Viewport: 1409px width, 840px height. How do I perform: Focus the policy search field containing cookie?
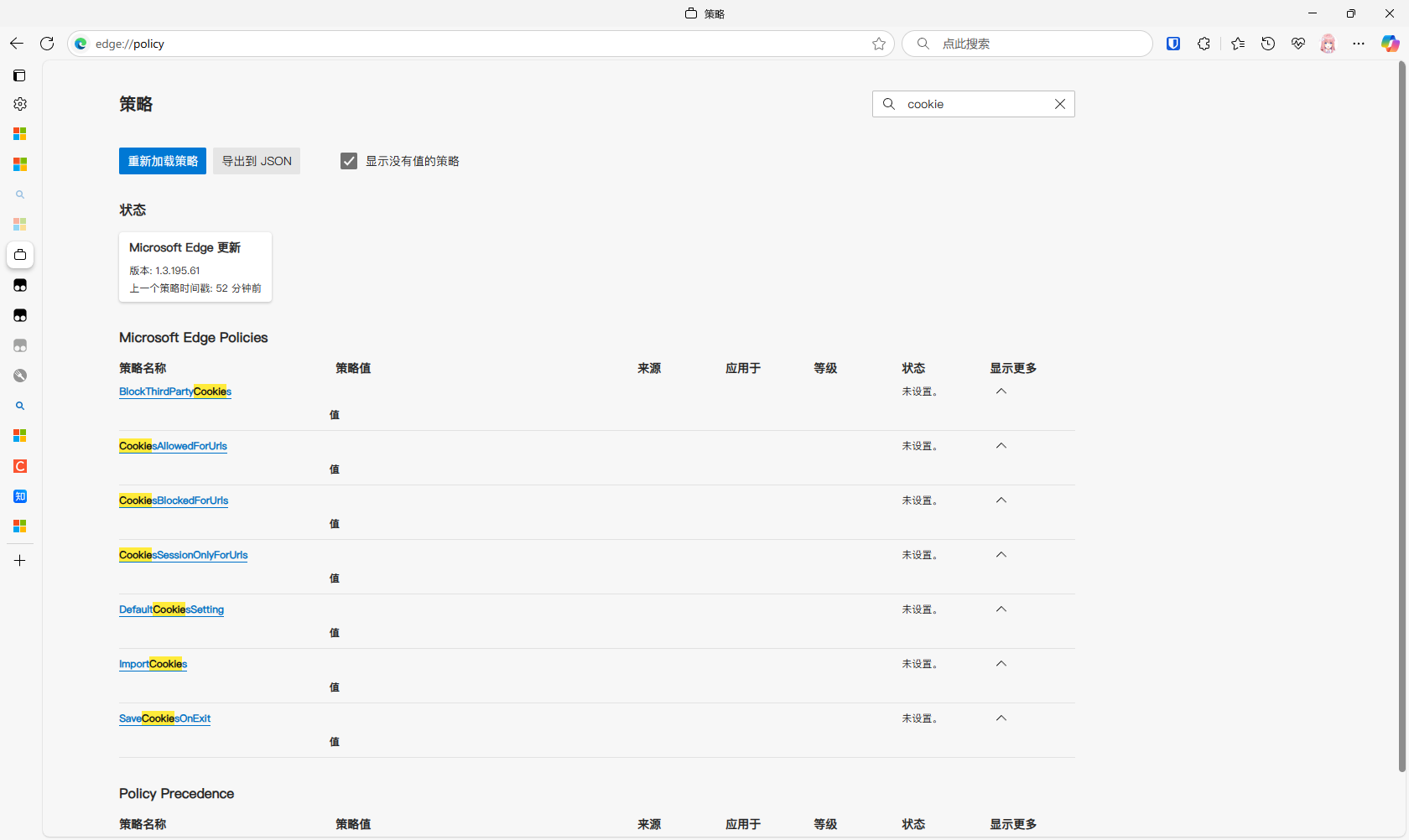click(x=974, y=104)
